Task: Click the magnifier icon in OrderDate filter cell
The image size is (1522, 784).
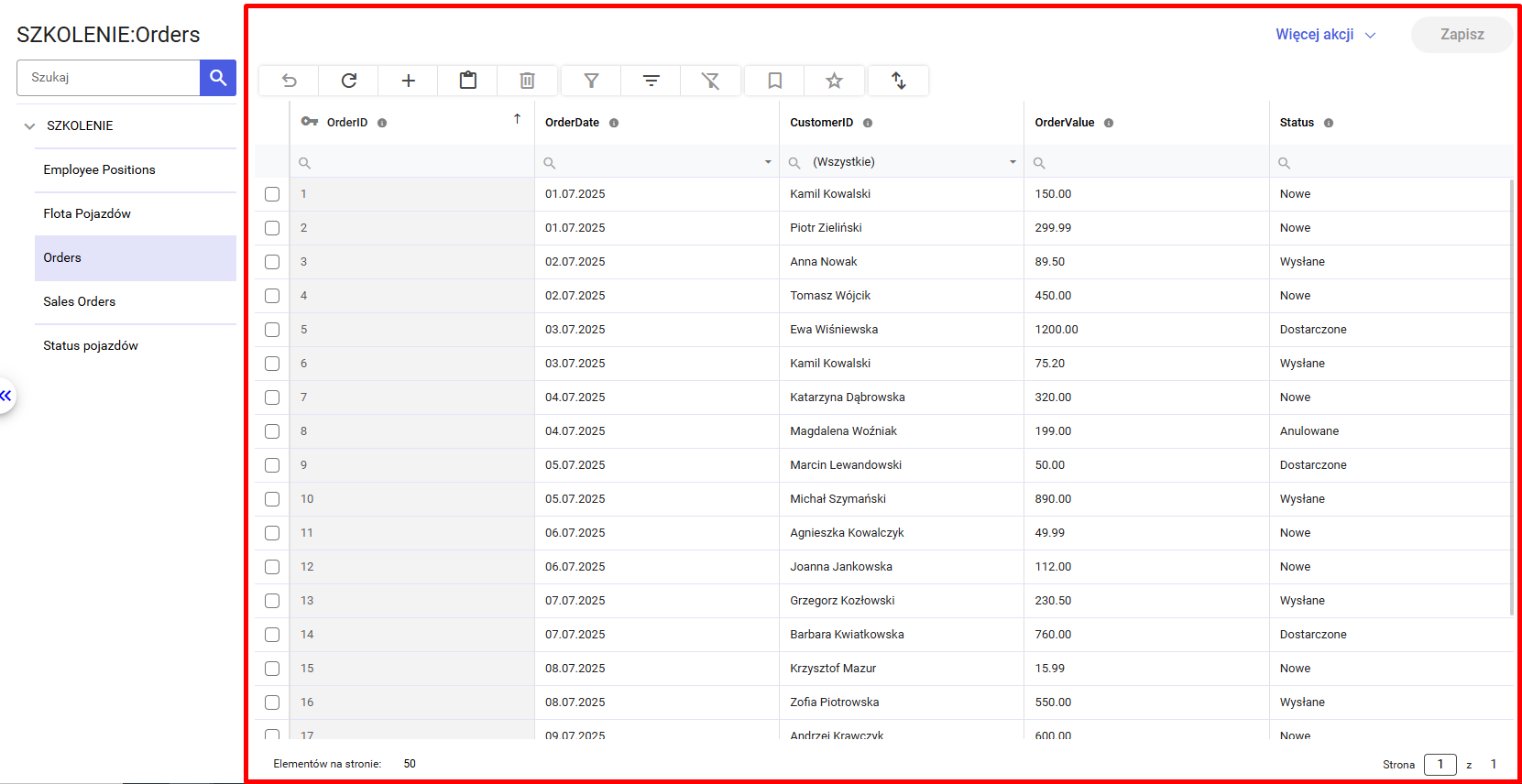Action: [x=550, y=163]
